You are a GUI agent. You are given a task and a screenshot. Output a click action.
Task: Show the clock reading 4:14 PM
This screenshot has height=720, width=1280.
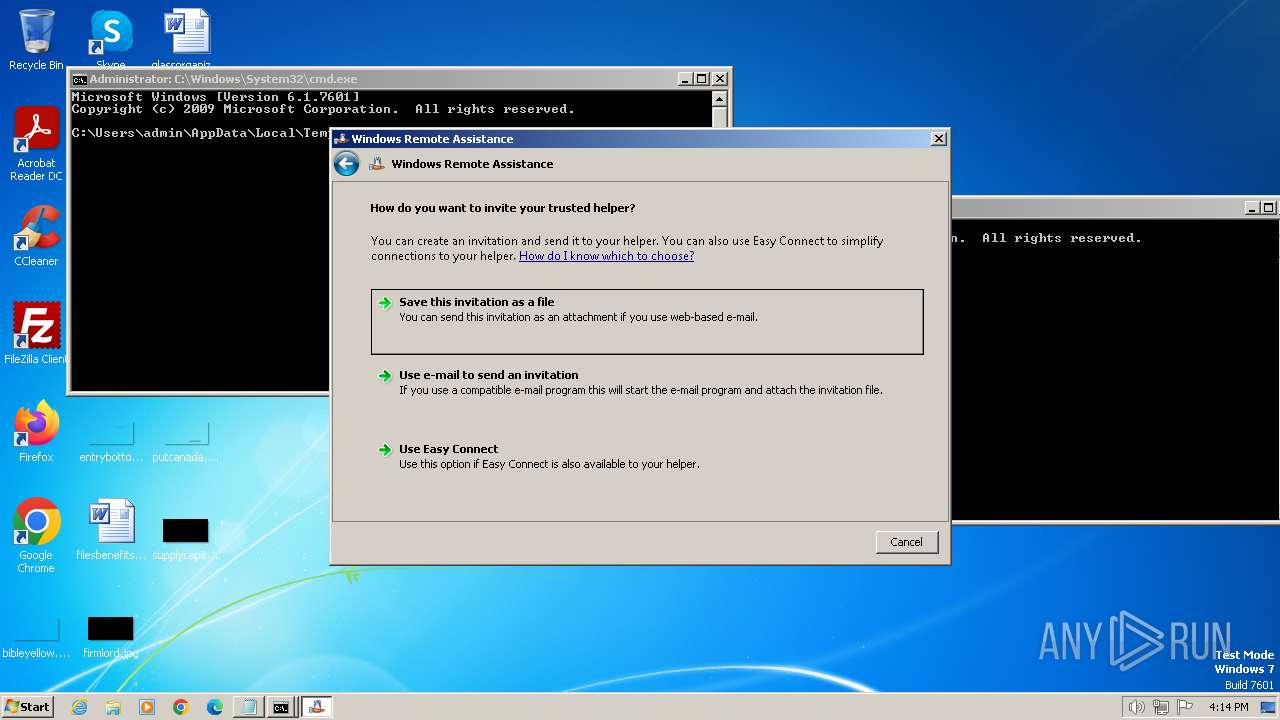pyautogui.click(x=1228, y=707)
